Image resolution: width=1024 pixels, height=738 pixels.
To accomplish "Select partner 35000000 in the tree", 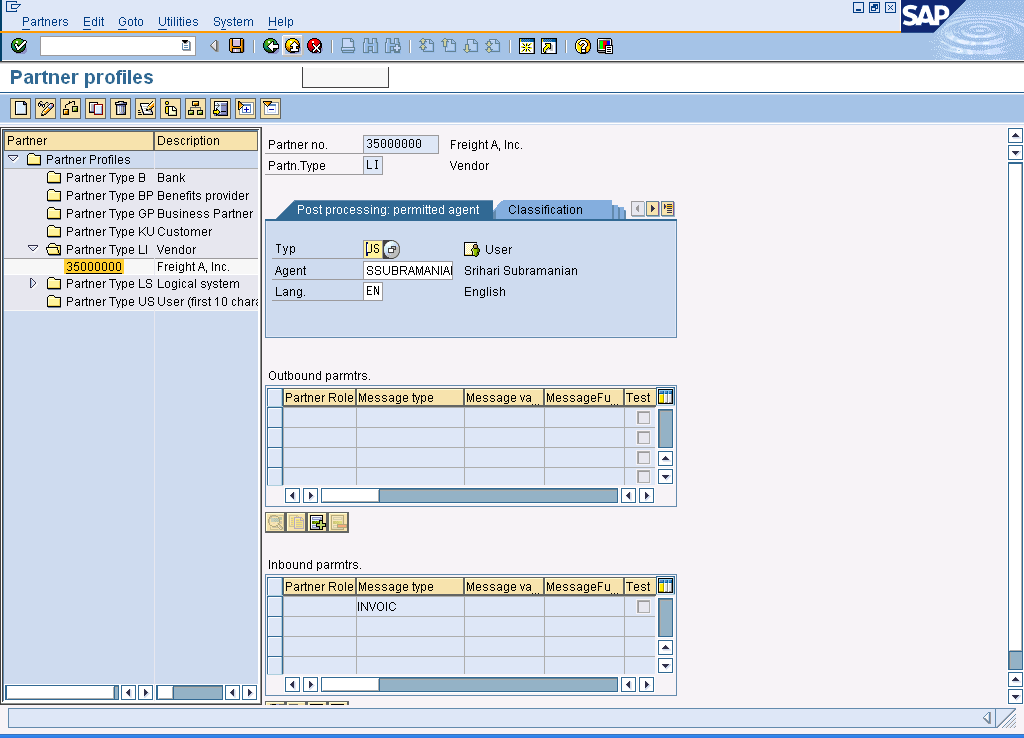I will coord(94,266).
